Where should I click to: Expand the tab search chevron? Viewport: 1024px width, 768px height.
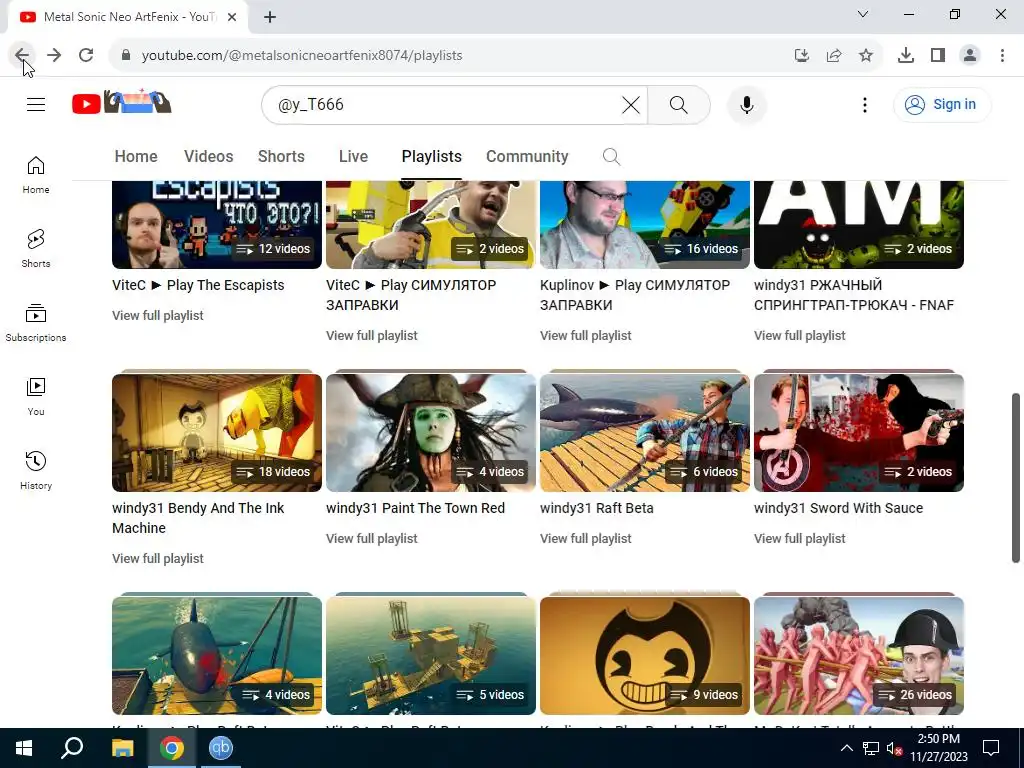pyautogui.click(x=863, y=14)
